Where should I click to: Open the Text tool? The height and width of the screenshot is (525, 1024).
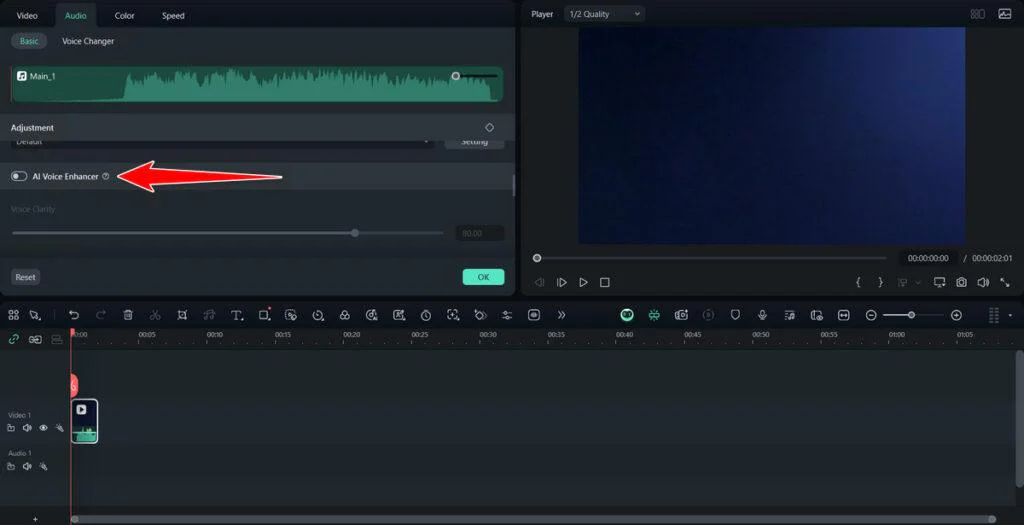pos(237,315)
